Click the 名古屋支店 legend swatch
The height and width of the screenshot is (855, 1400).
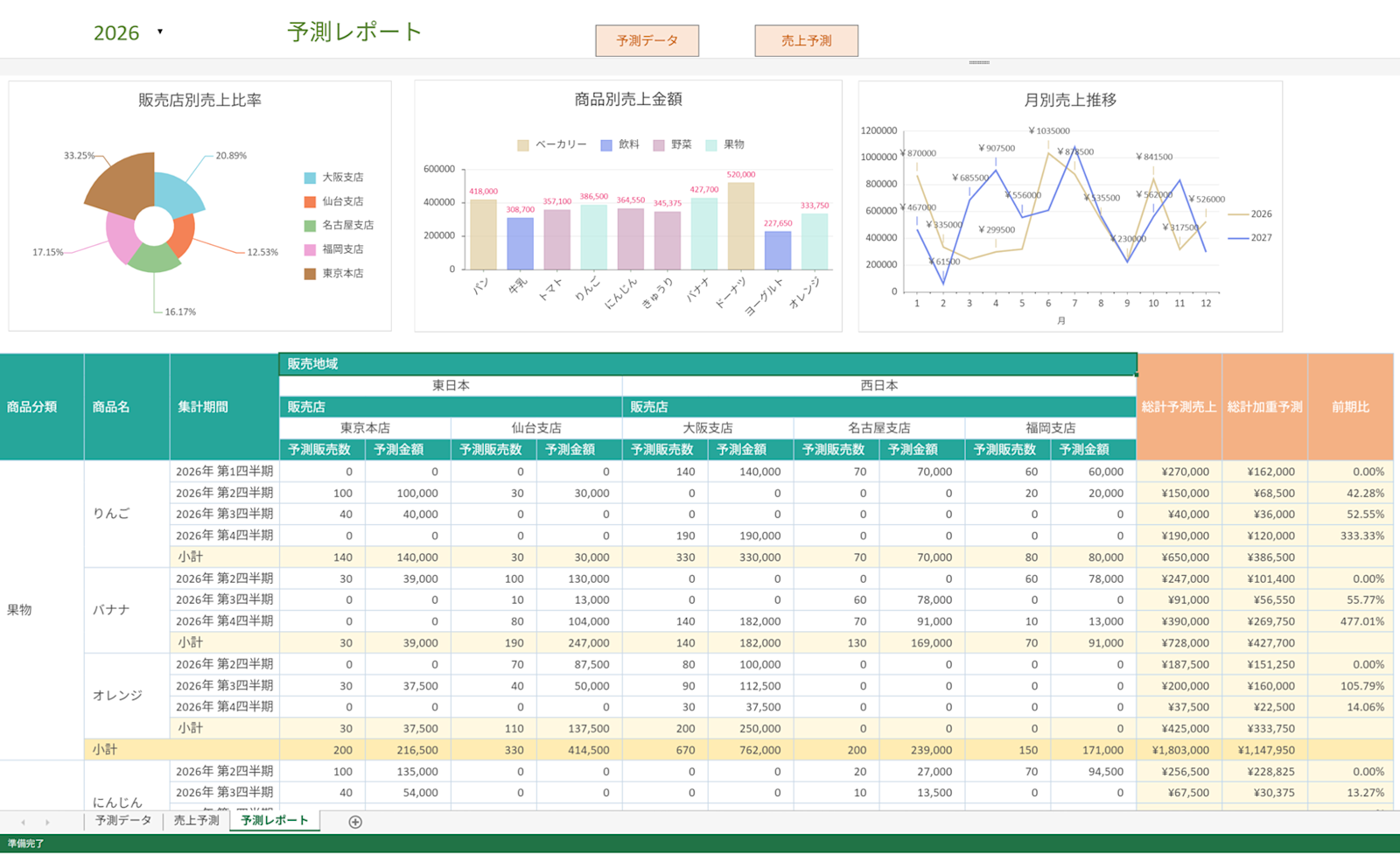[310, 226]
